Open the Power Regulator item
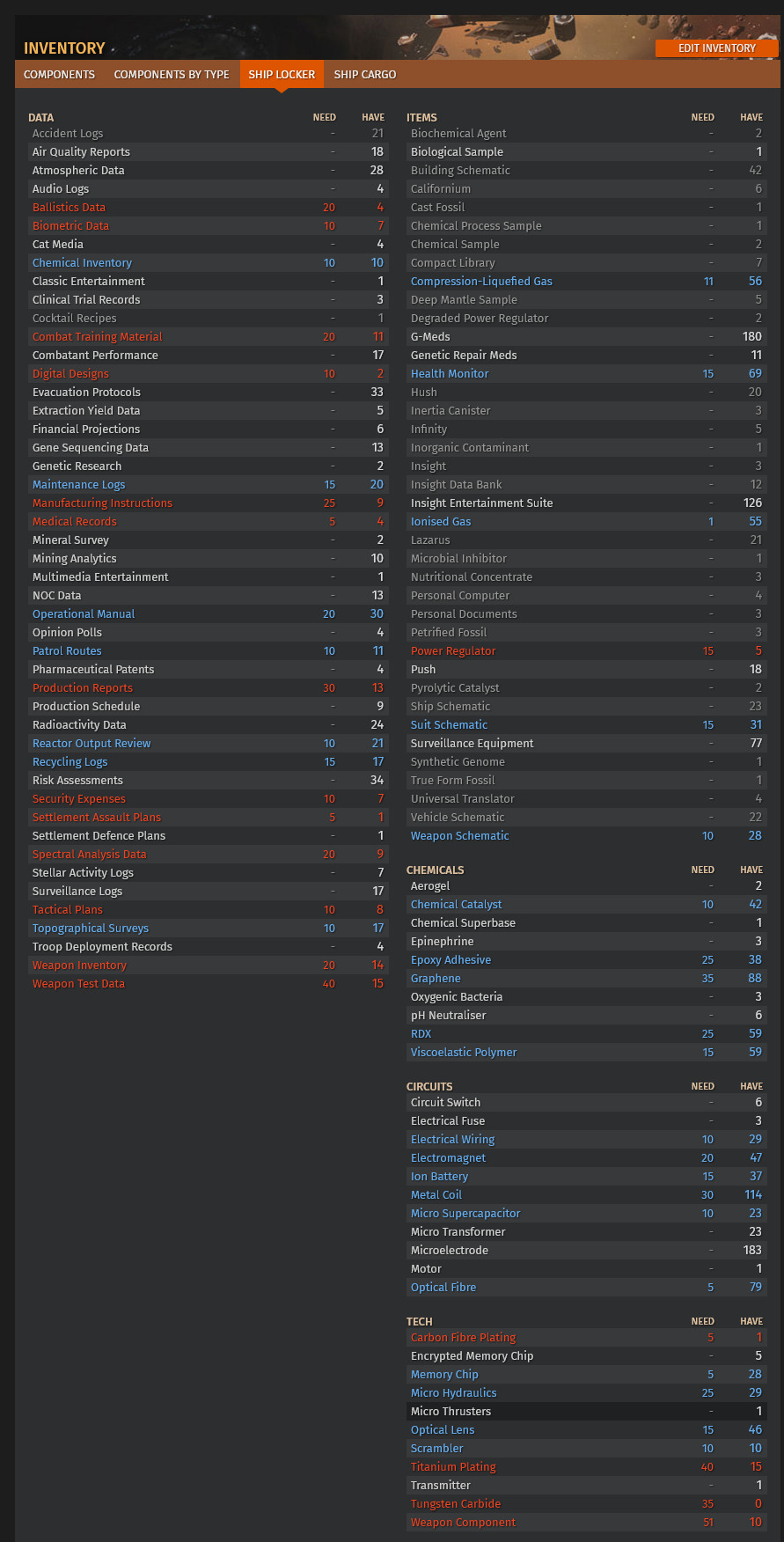 [x=453, y=651]
